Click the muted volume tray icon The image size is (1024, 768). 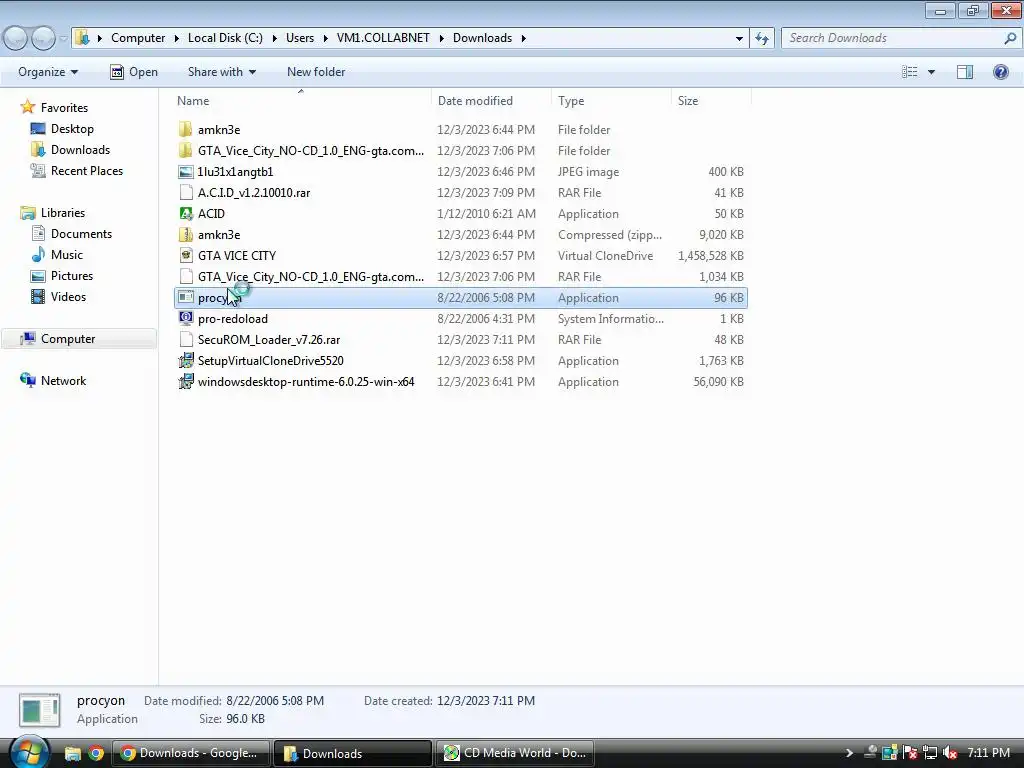pyautogui.click(x=950, y=753)
